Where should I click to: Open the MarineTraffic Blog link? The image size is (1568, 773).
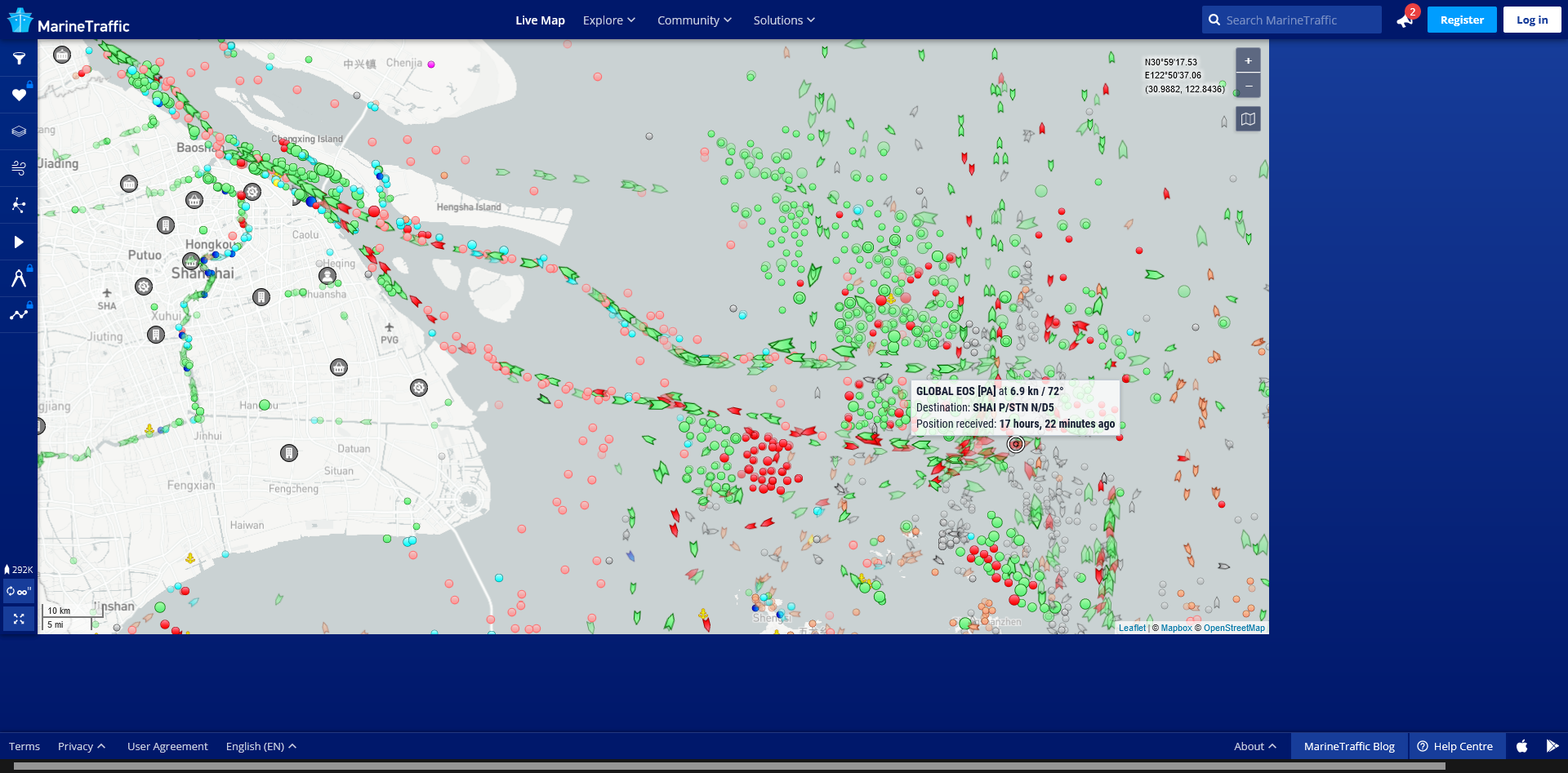[x=1349, y=746]
